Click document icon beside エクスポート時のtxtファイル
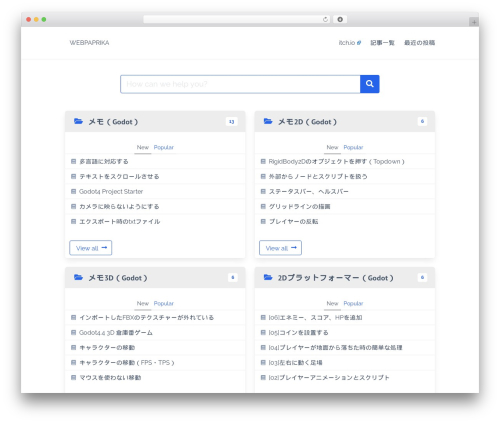 click(74, 221)
